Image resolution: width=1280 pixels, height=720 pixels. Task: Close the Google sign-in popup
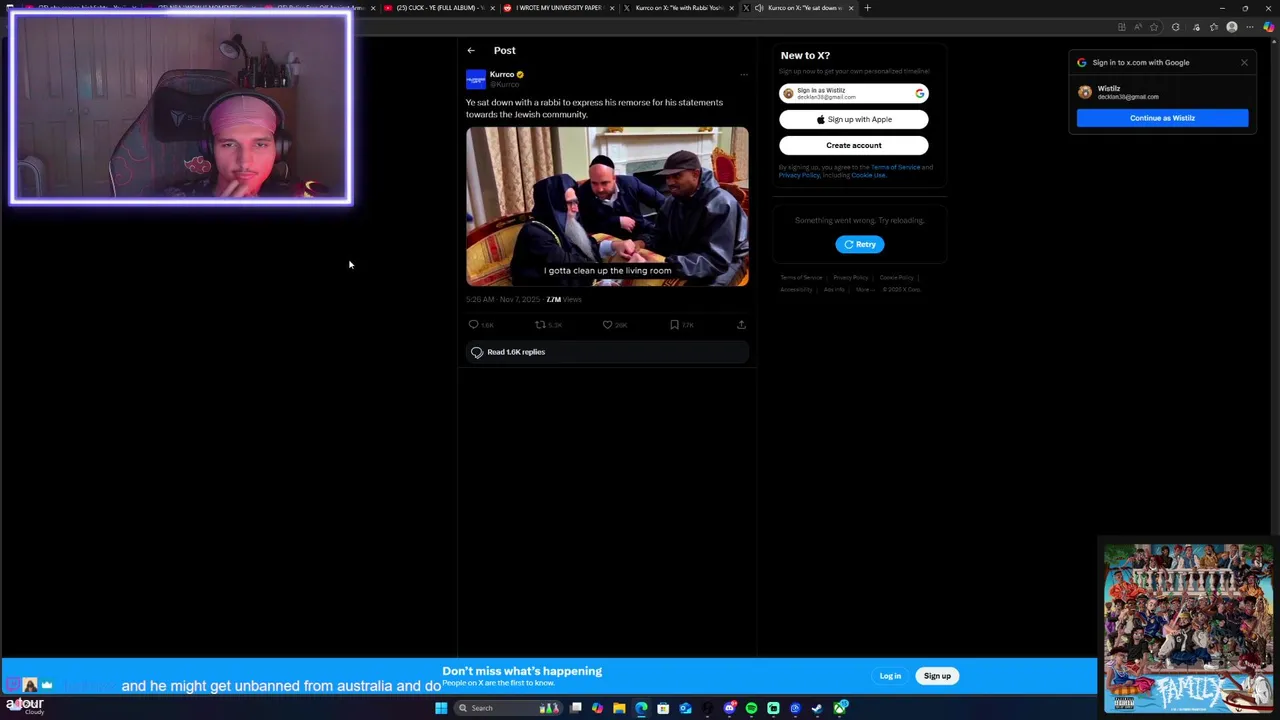[1244, 62]
